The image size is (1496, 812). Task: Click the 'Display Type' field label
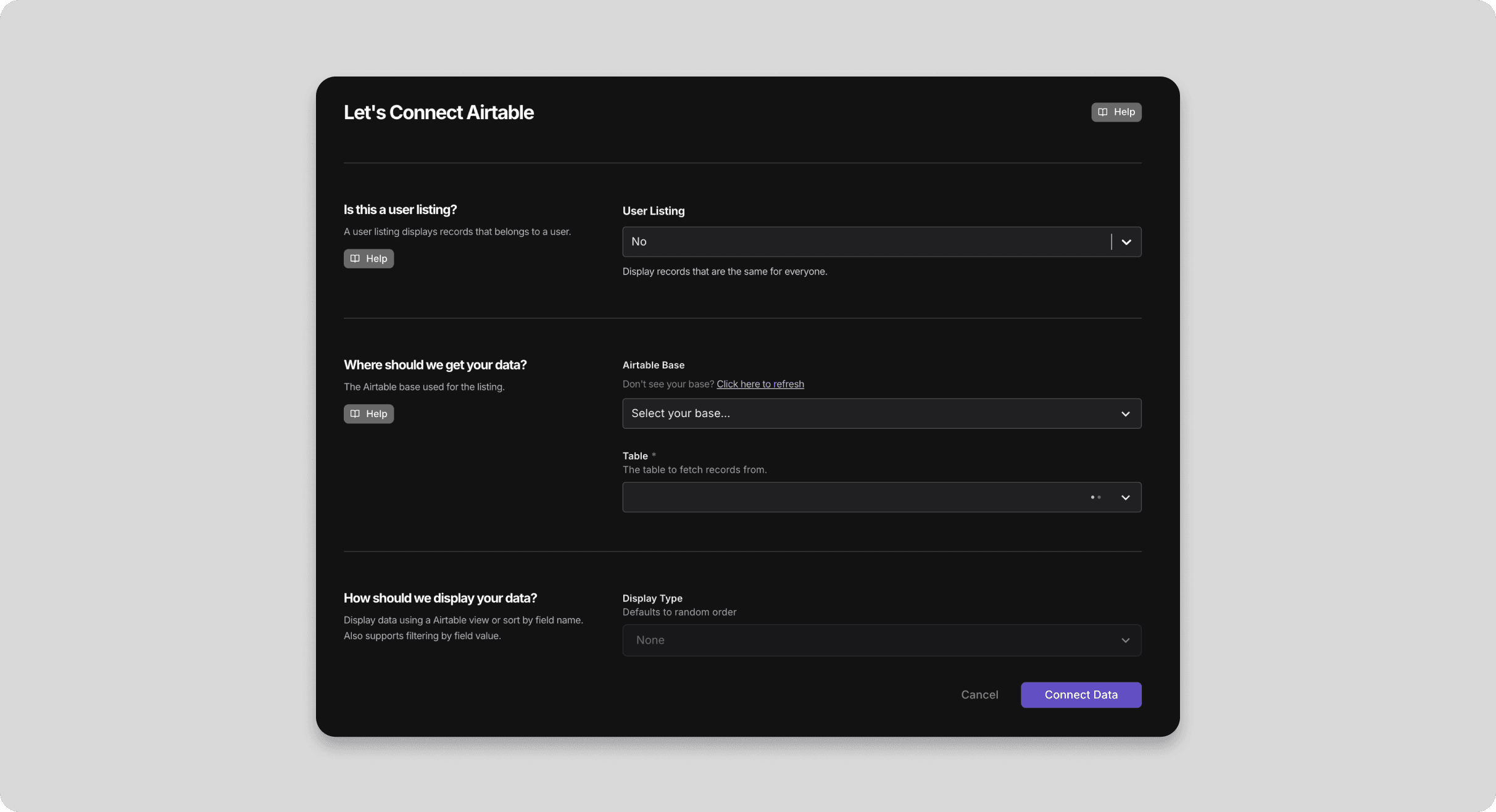click(652, 599)
